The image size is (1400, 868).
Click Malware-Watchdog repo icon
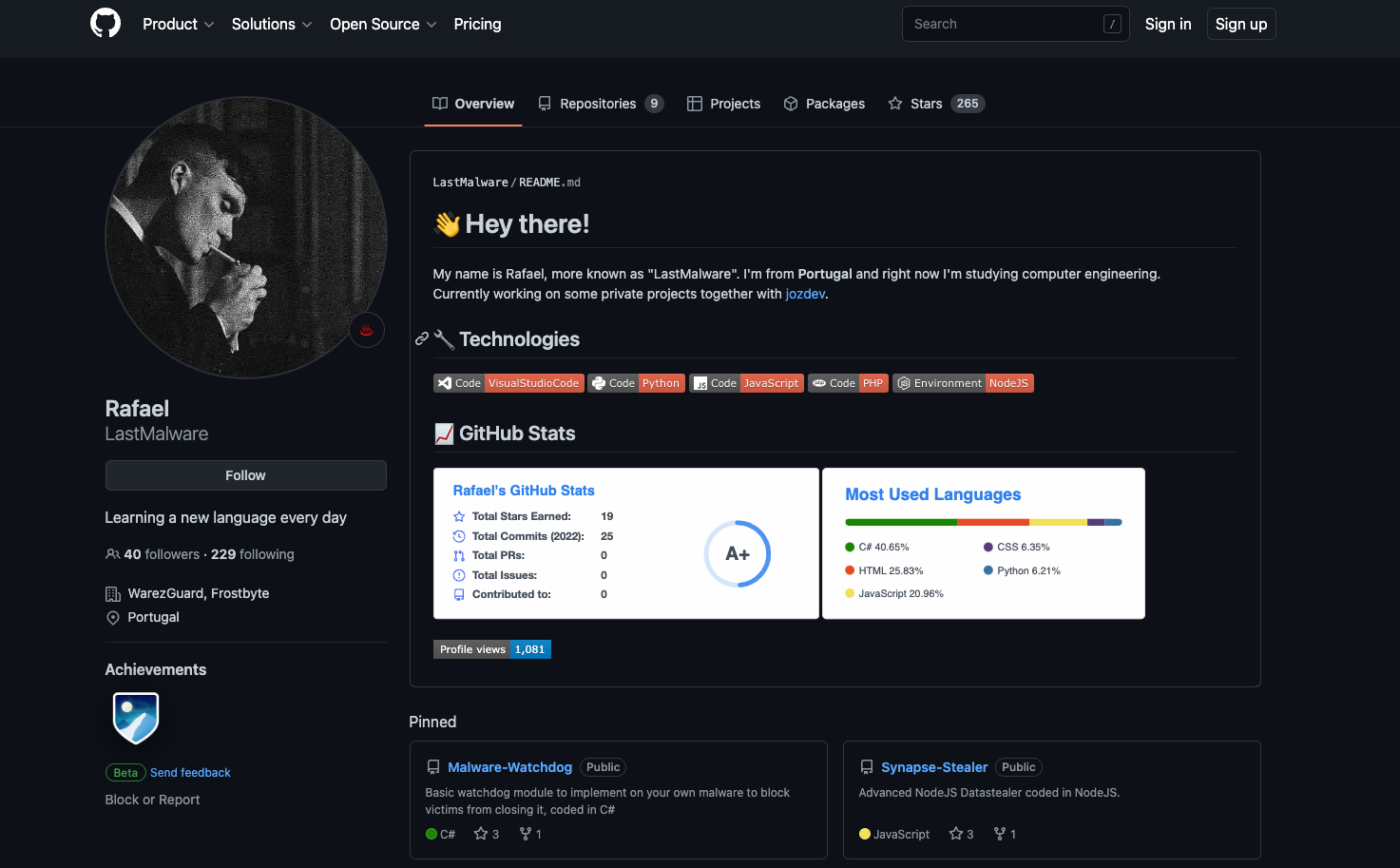(x=433, y=767)
